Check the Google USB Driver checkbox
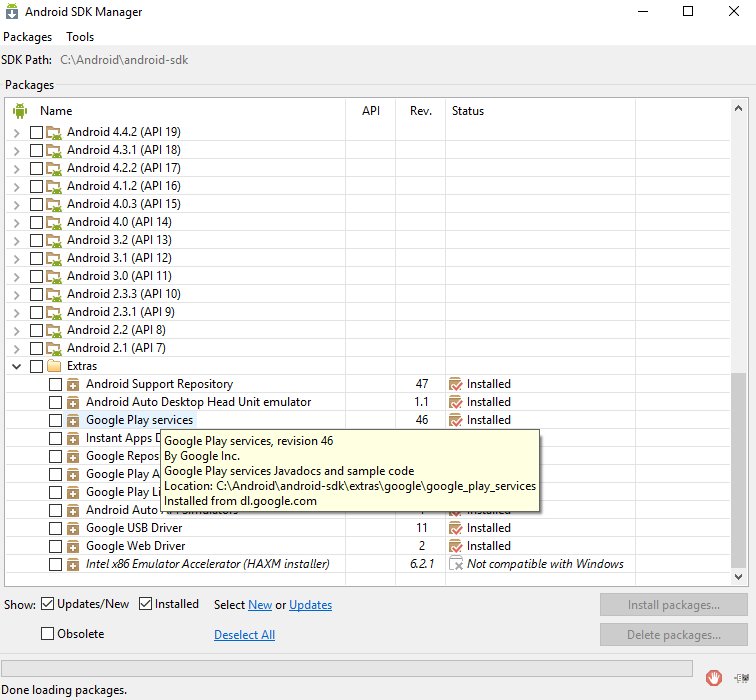The image size is (756, 700). 55,528
